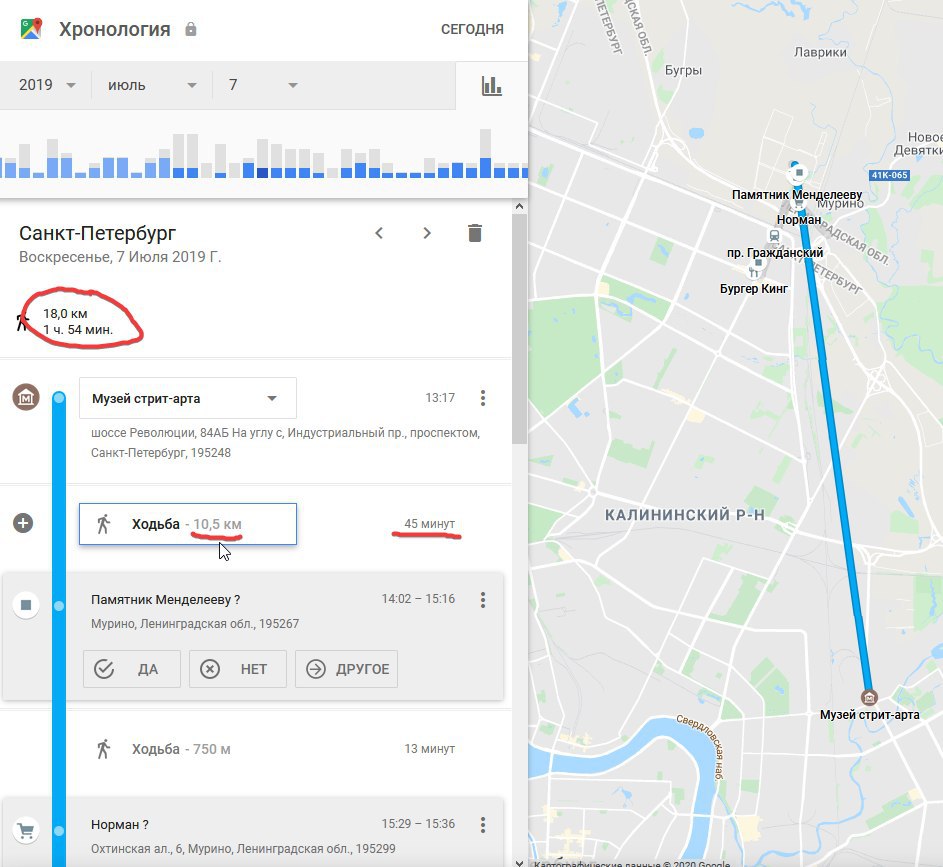Screen dimensions: 943x867
Task: Click the timeline panel scrollbar down arrow
Action: [x=520, y=862]
